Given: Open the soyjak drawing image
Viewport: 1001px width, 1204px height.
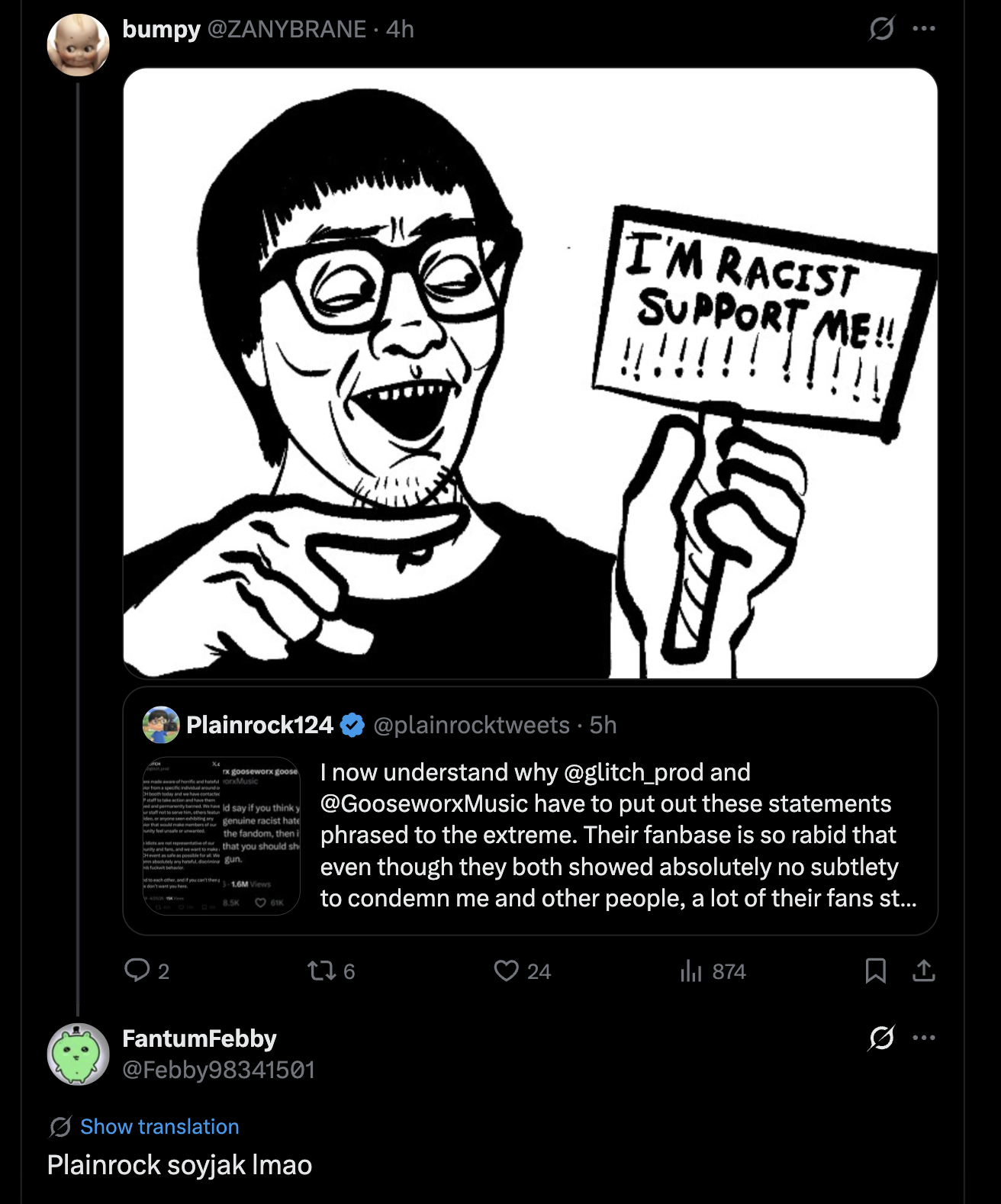Looking at the screenshot, I should click(529, 373).
